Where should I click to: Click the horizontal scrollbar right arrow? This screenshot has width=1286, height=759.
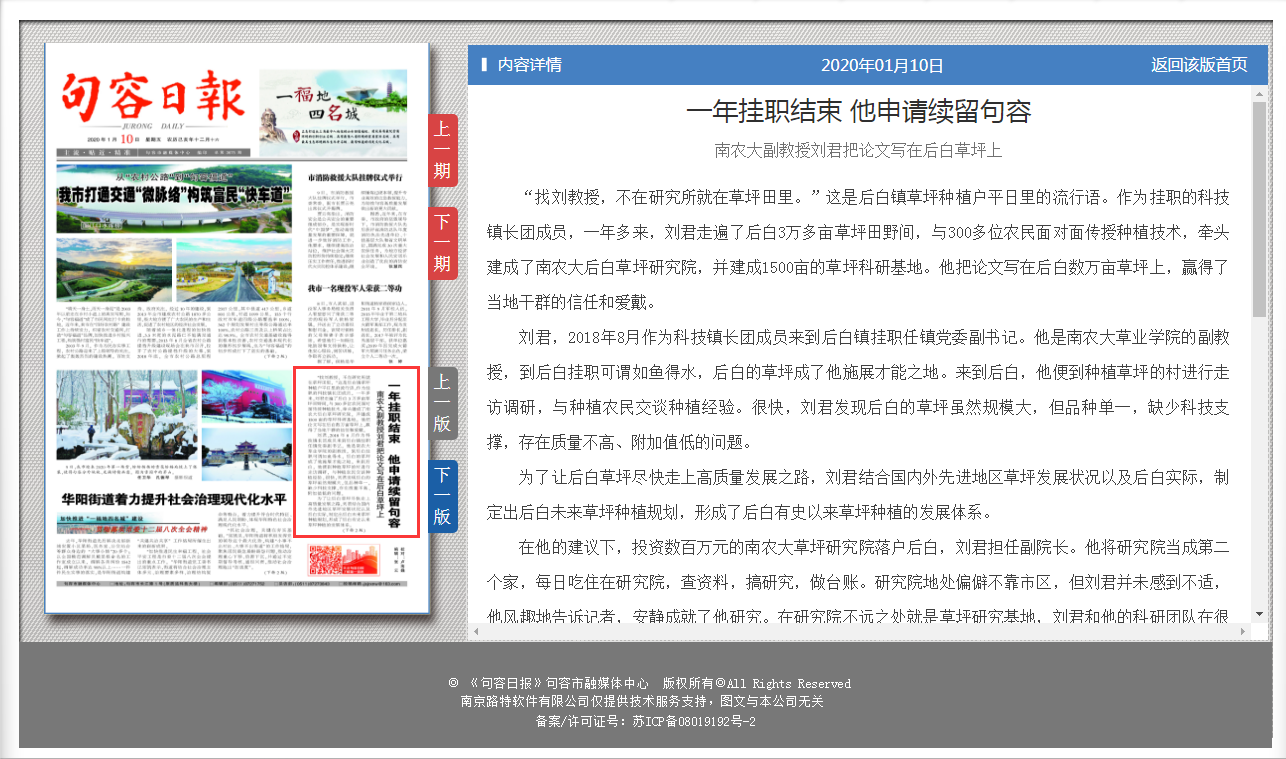(x=1243, y=631)
